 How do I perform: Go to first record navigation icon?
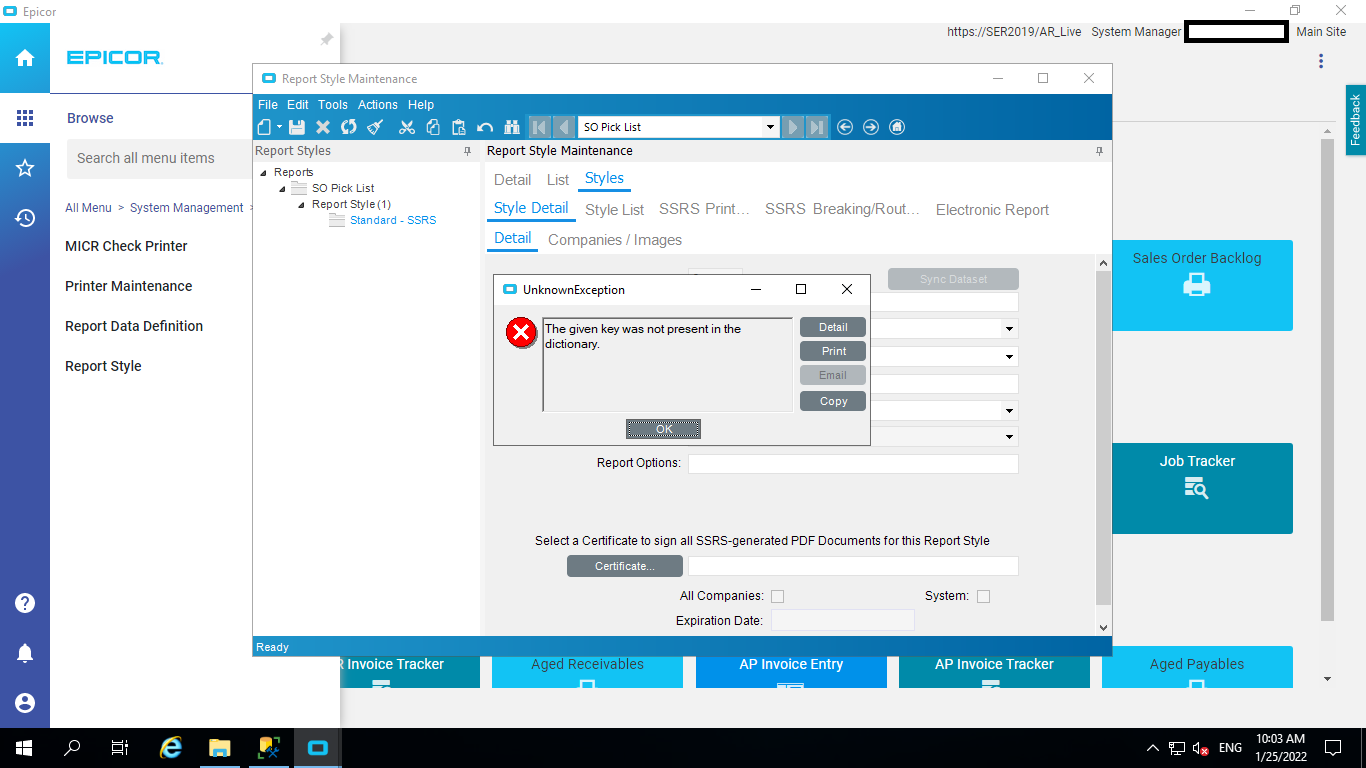coord(539,127)
